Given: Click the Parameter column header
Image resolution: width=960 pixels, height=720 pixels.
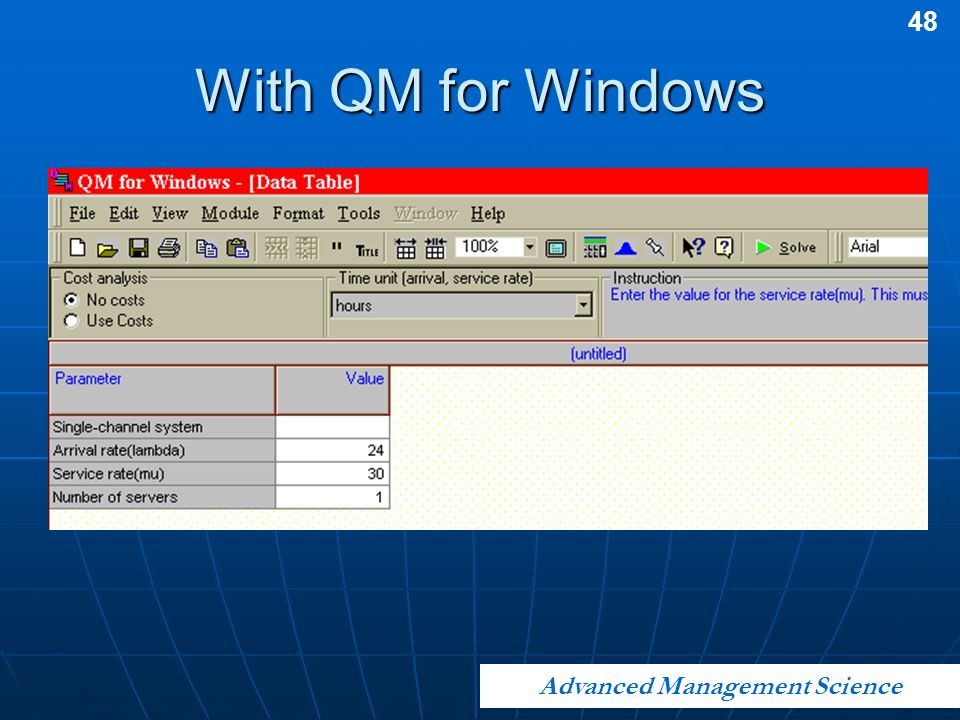Looking at the screenshot, I should [x=162, y=391].
